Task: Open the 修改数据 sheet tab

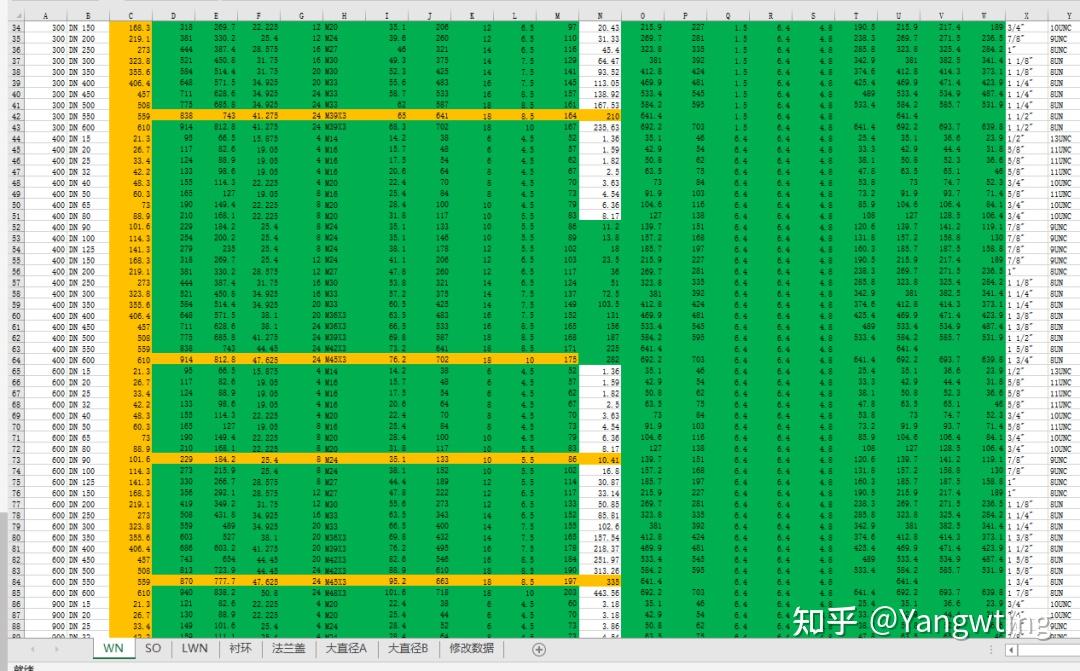Action: (x=472, y=648)
